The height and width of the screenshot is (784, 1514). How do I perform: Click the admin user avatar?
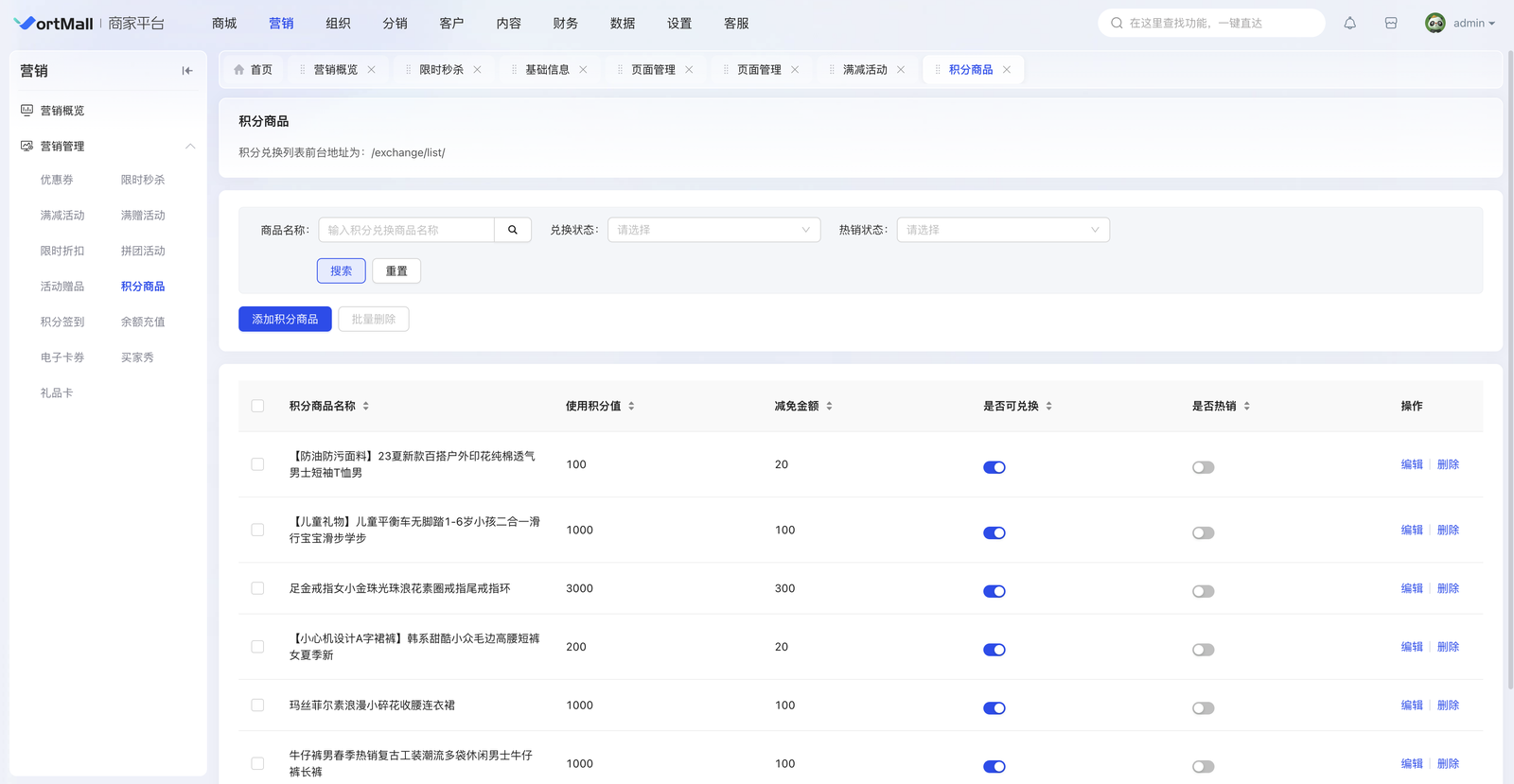[1435, 24]
